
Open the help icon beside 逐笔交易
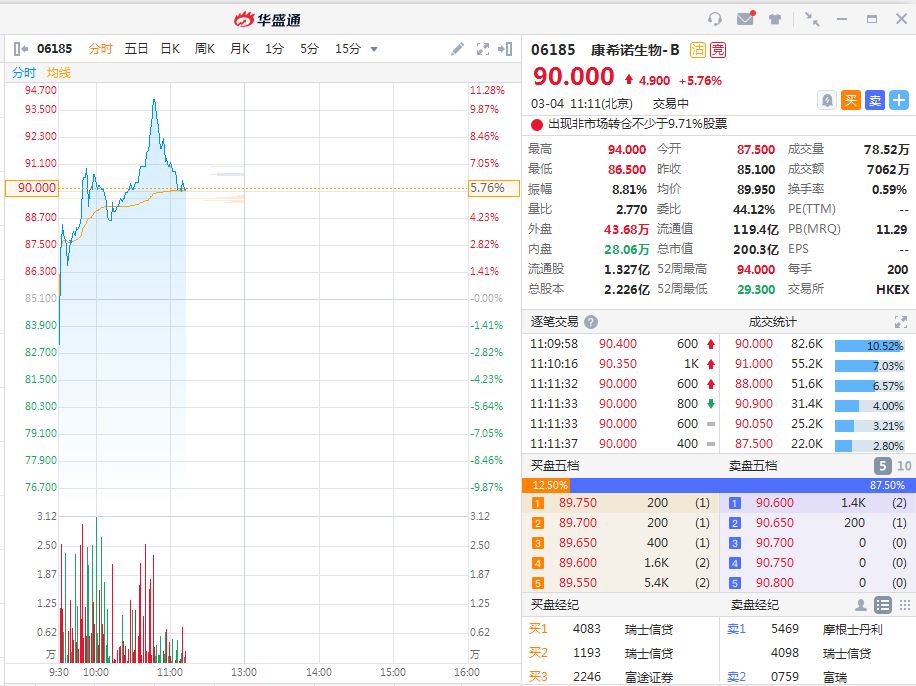tap(591, 322)
